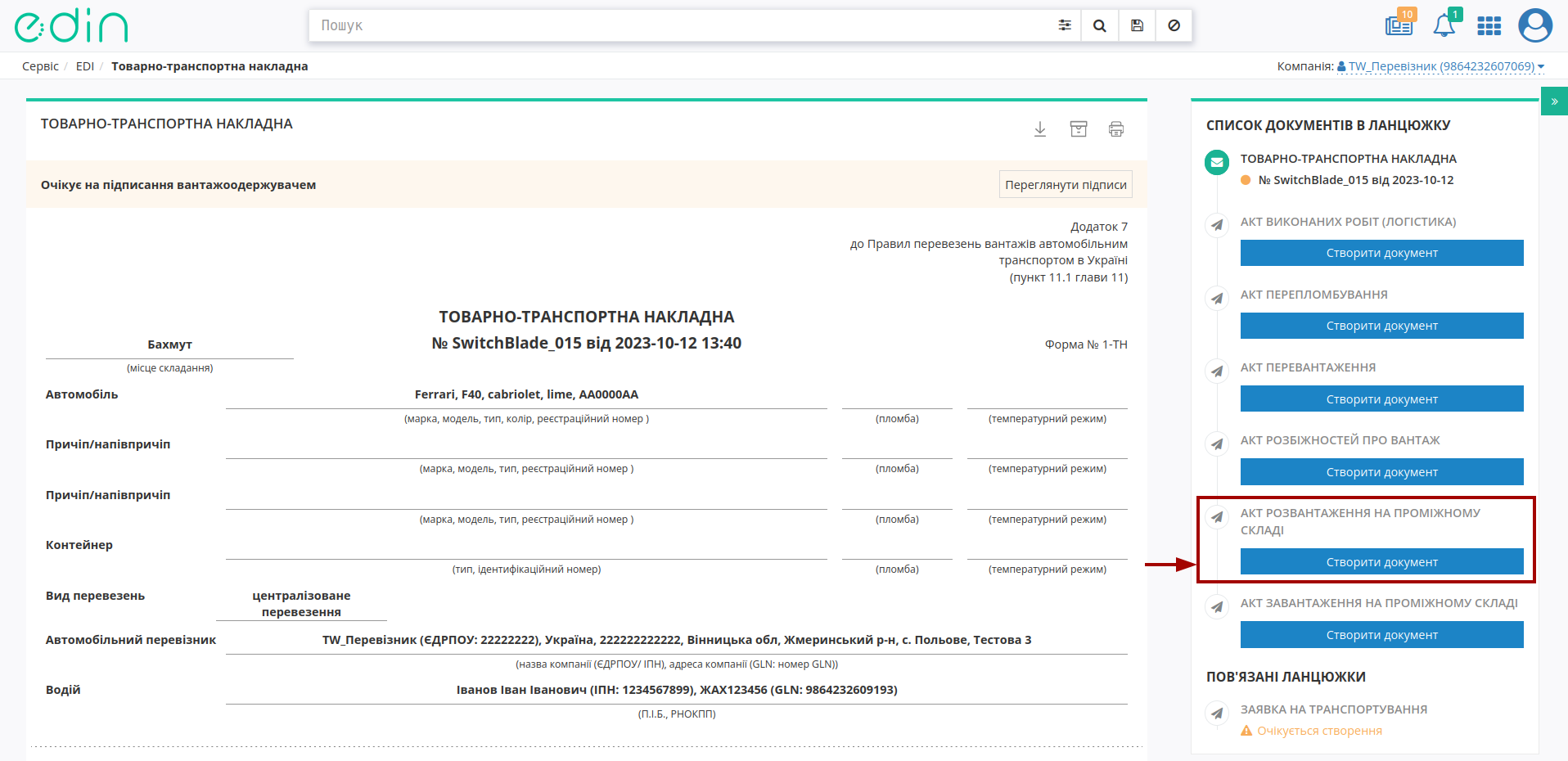Click ЗАЯВКА НА ТРАНСПОРТУВАННЯ label
The image size is (1568, 761).
(1333, 709)
